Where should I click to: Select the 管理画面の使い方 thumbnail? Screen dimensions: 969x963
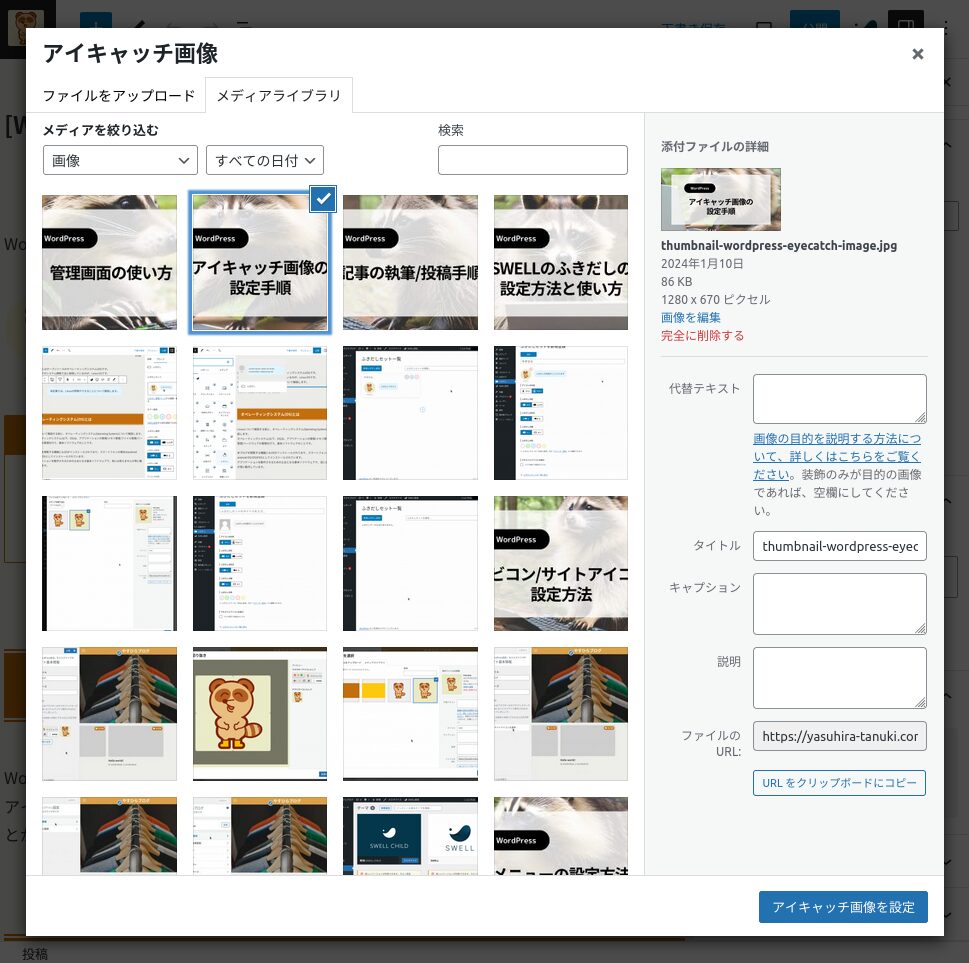click(x=109, y=262)
